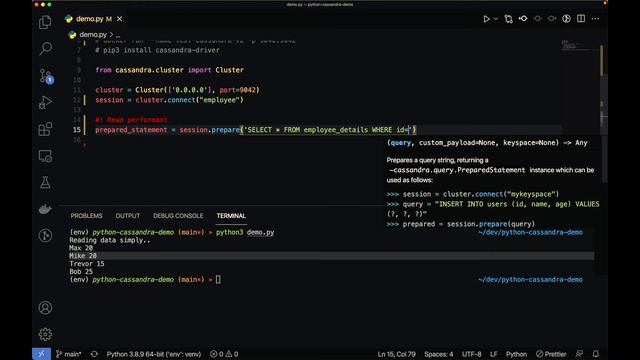Switch to the PROBLEMS panel tab

[x=87, y=216]
